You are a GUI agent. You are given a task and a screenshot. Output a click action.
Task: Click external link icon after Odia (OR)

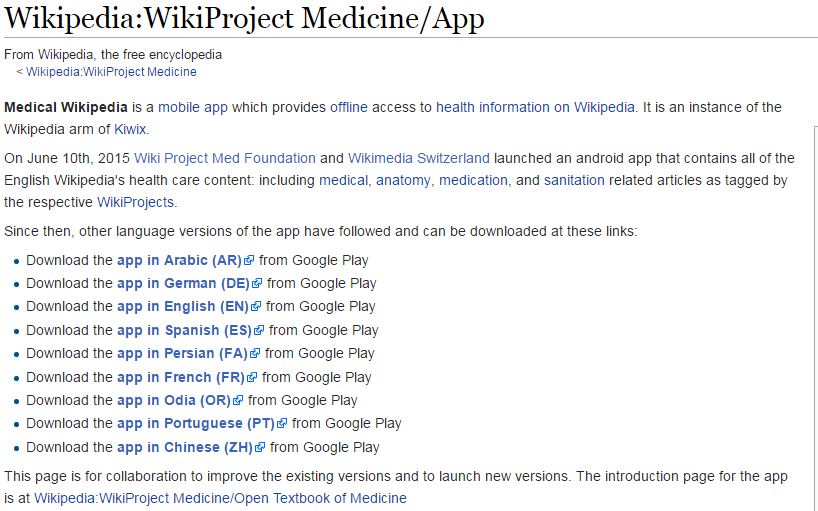pos(238,400)
